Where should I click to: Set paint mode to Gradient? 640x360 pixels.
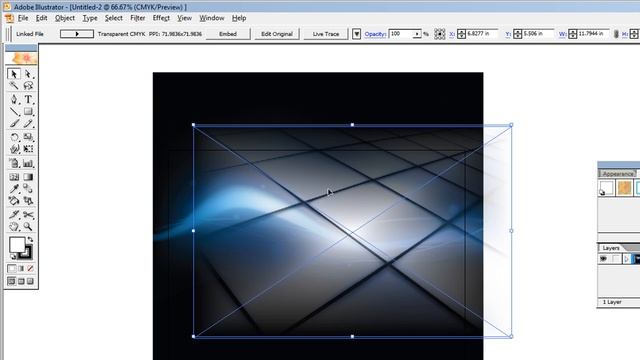[21, 269]
